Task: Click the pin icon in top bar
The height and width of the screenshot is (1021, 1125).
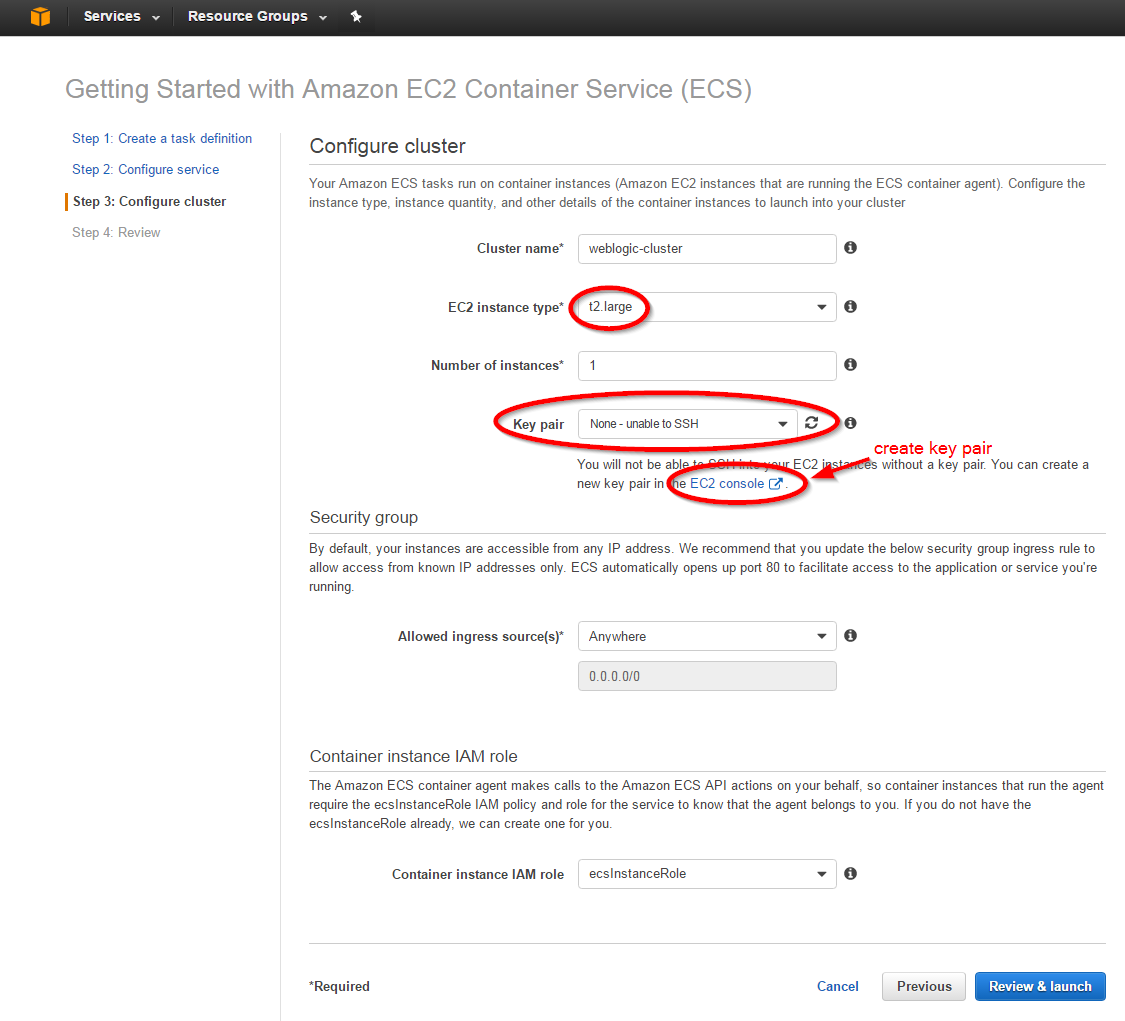Action: [356, 17]
